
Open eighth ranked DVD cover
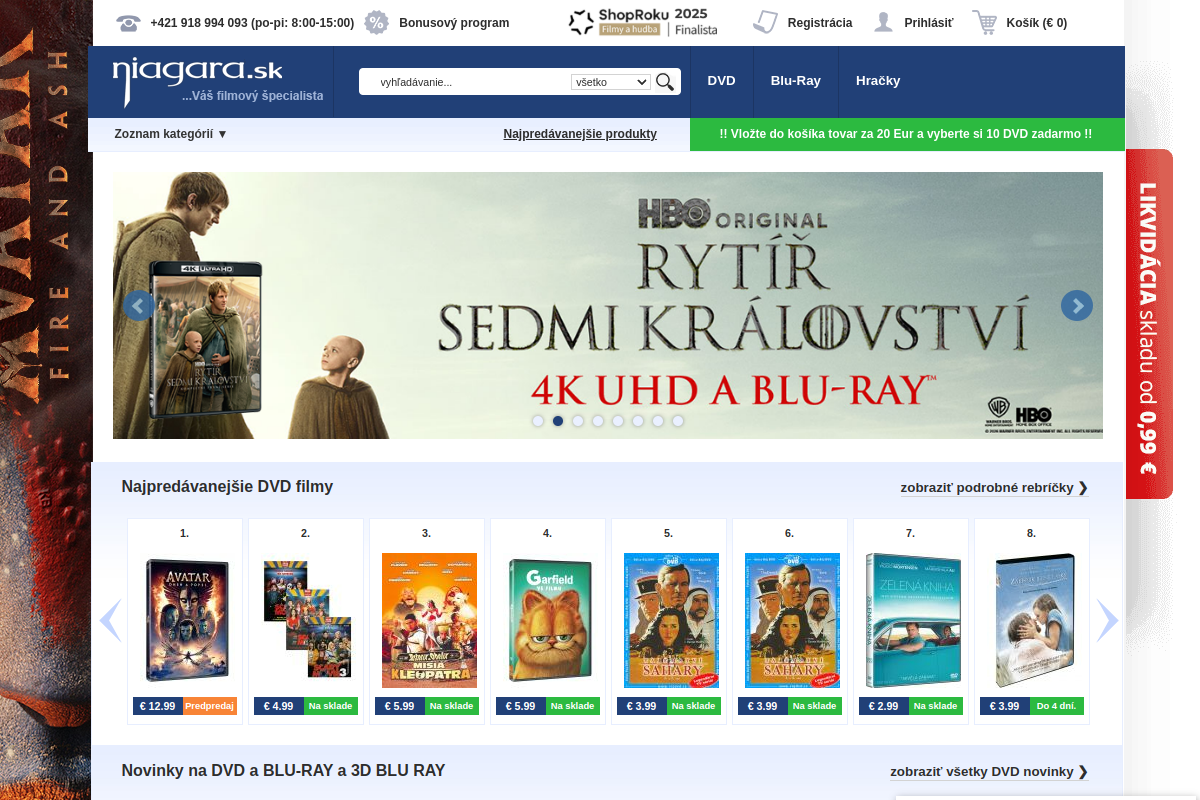pos(1035,620)
